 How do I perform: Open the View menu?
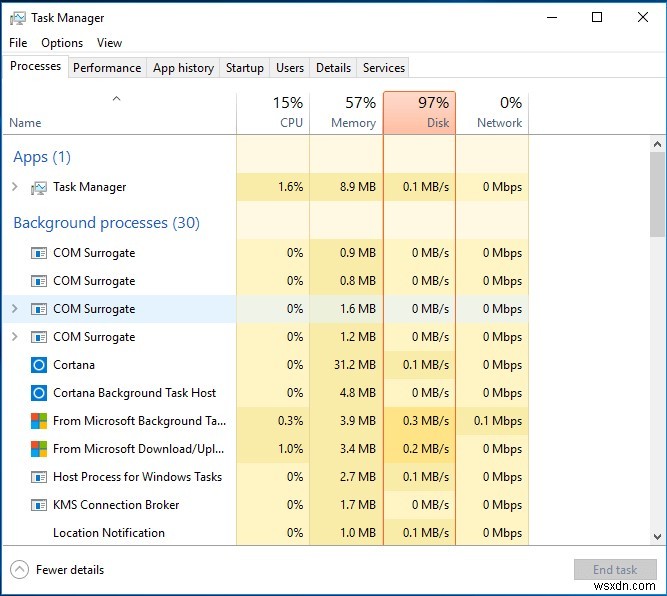(x=109, y=43)
